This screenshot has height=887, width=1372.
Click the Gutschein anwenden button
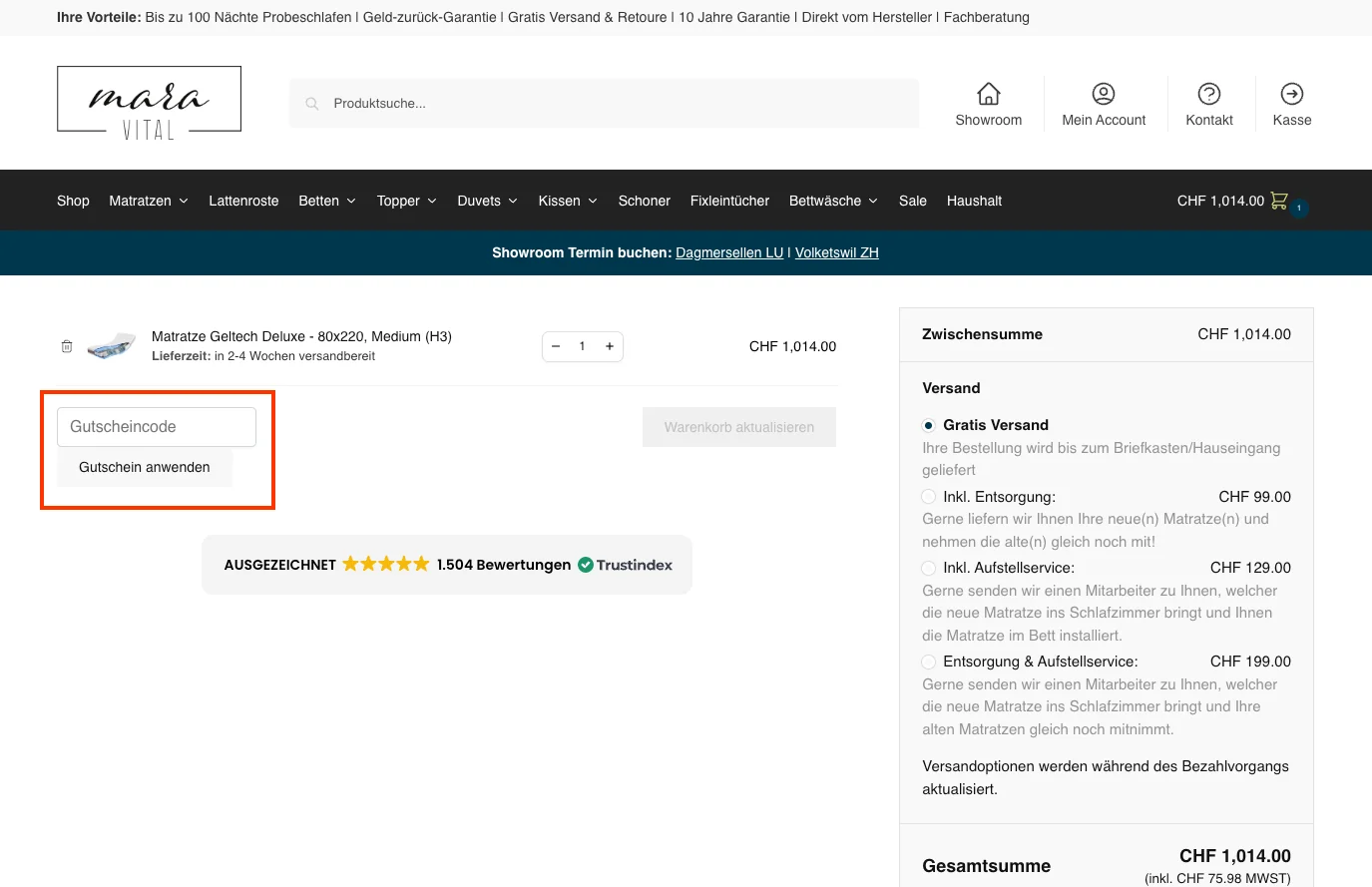coord(144,467)
